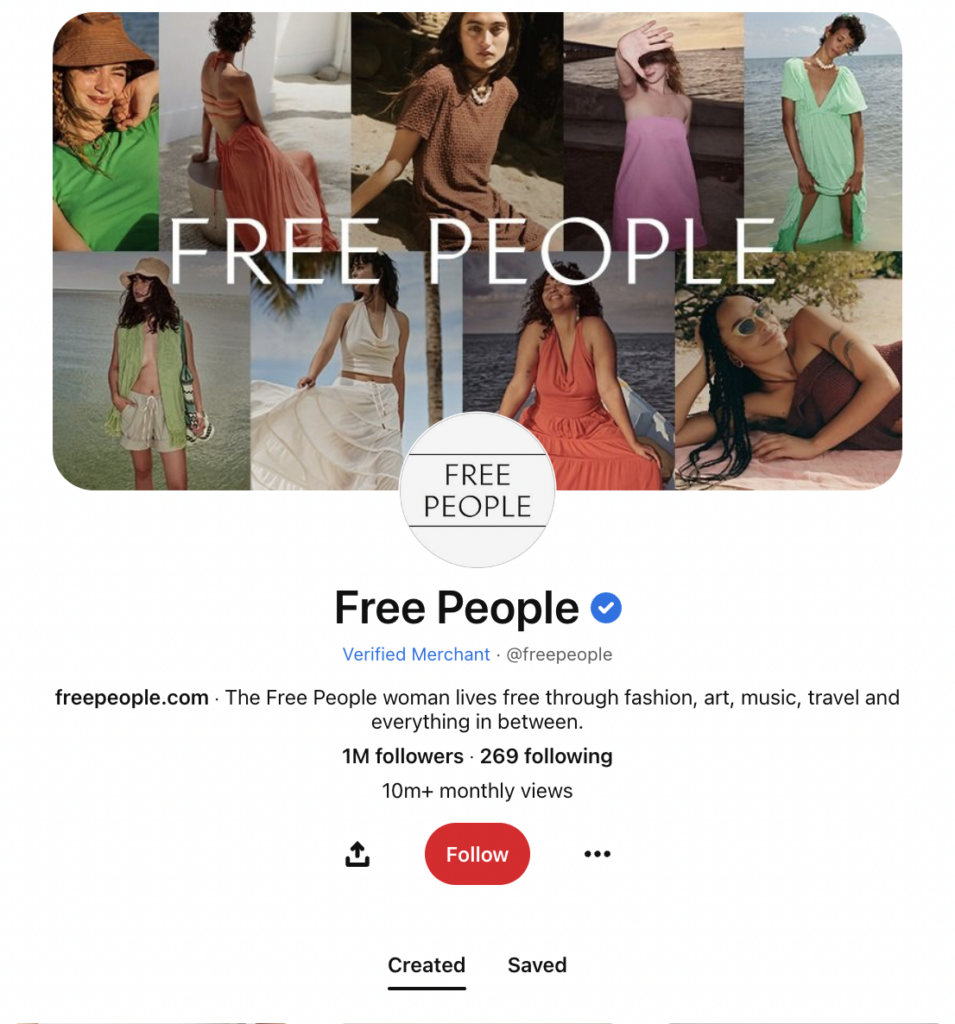Click the @freepeople username handle

tap(559, 654)
